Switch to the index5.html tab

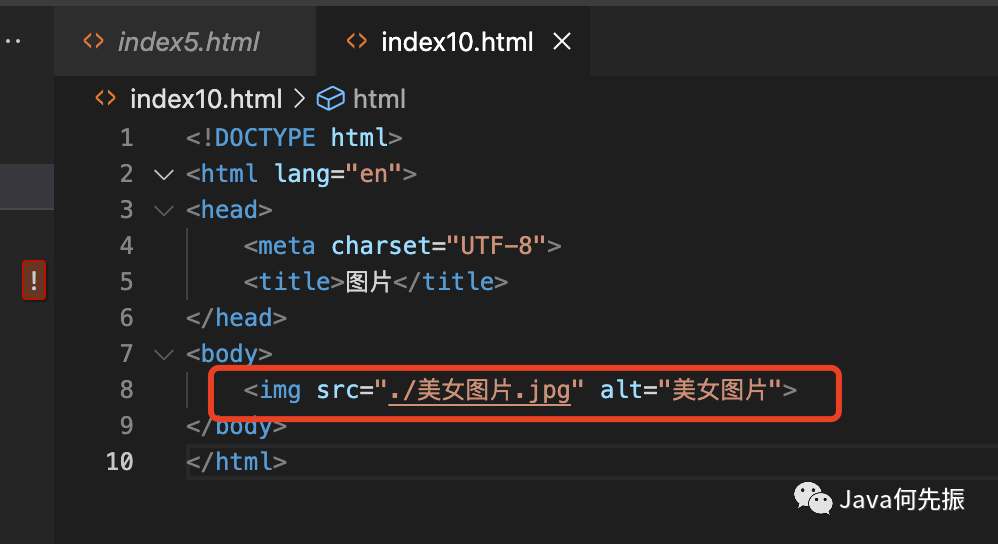coord(188,42)
